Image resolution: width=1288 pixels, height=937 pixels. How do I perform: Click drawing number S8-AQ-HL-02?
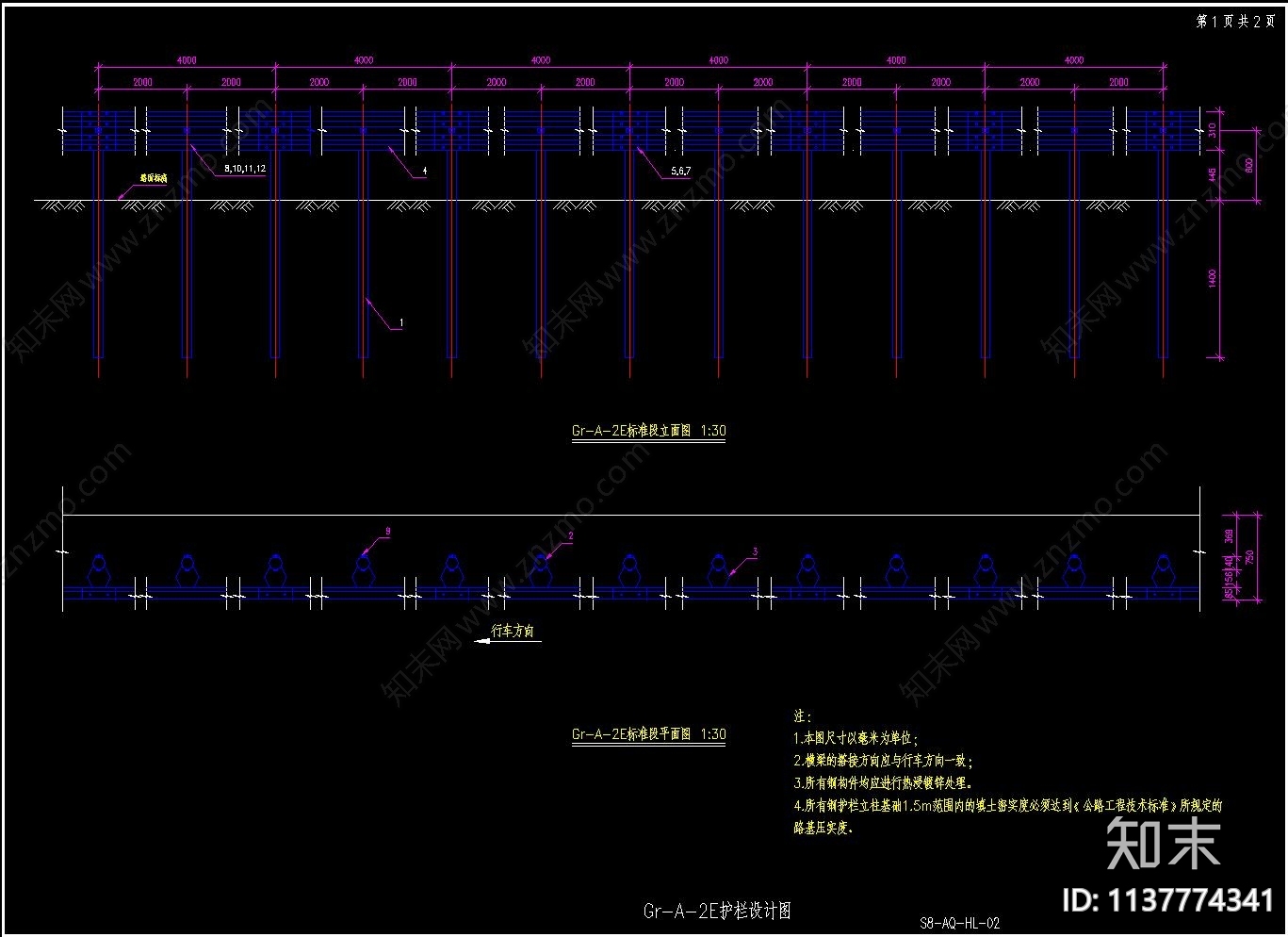tap(959, 924)
